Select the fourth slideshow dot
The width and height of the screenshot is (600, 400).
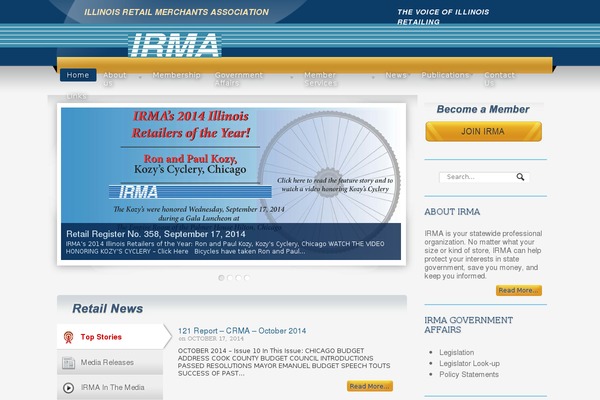[247, 278]
